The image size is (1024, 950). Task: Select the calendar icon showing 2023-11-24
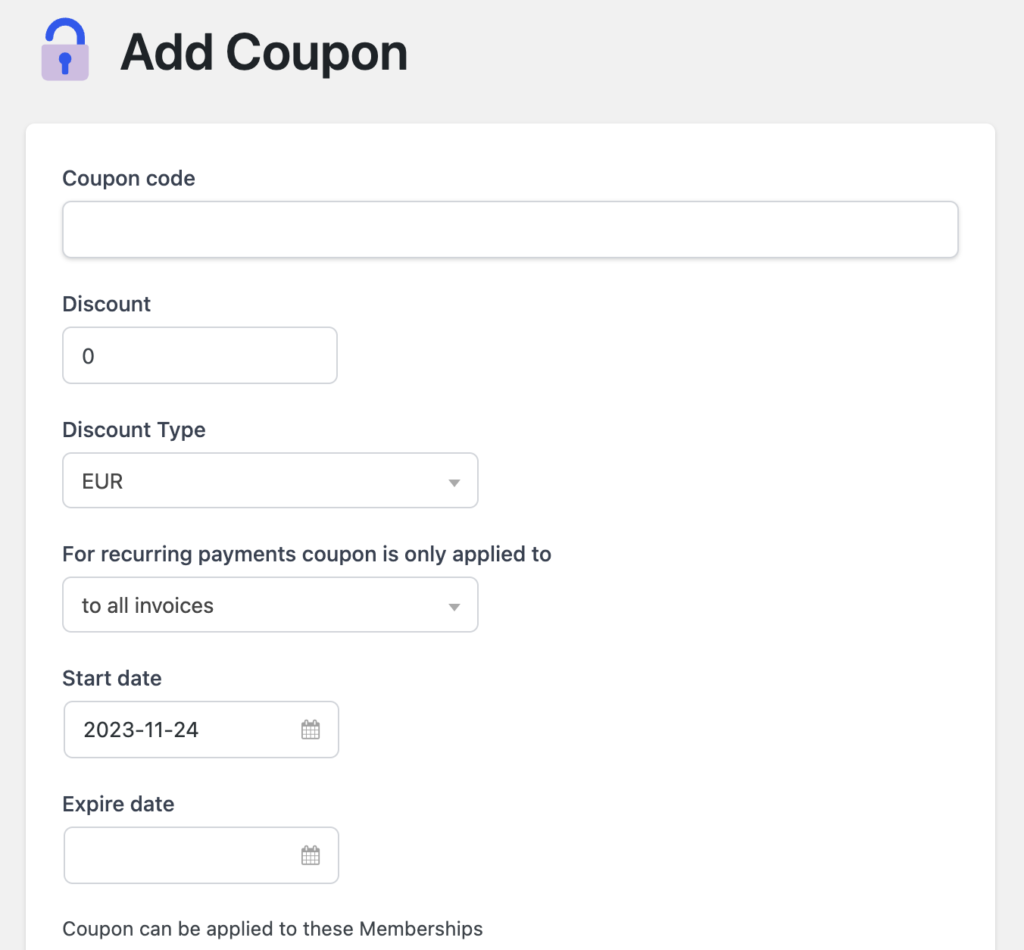click(311, 729)
